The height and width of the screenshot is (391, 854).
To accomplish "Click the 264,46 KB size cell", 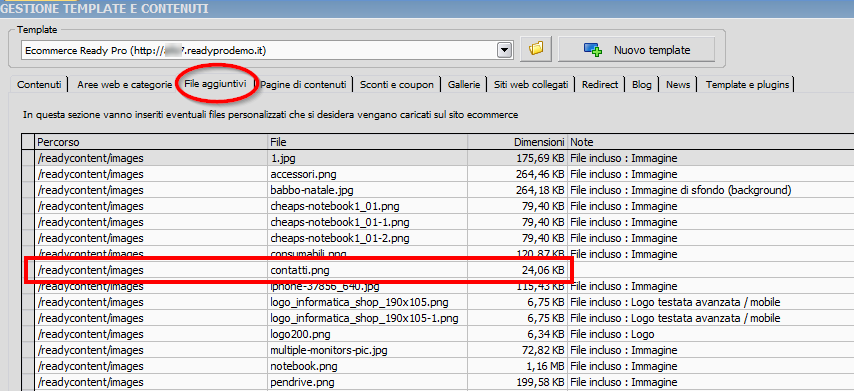I will click(x=518, y=174).
